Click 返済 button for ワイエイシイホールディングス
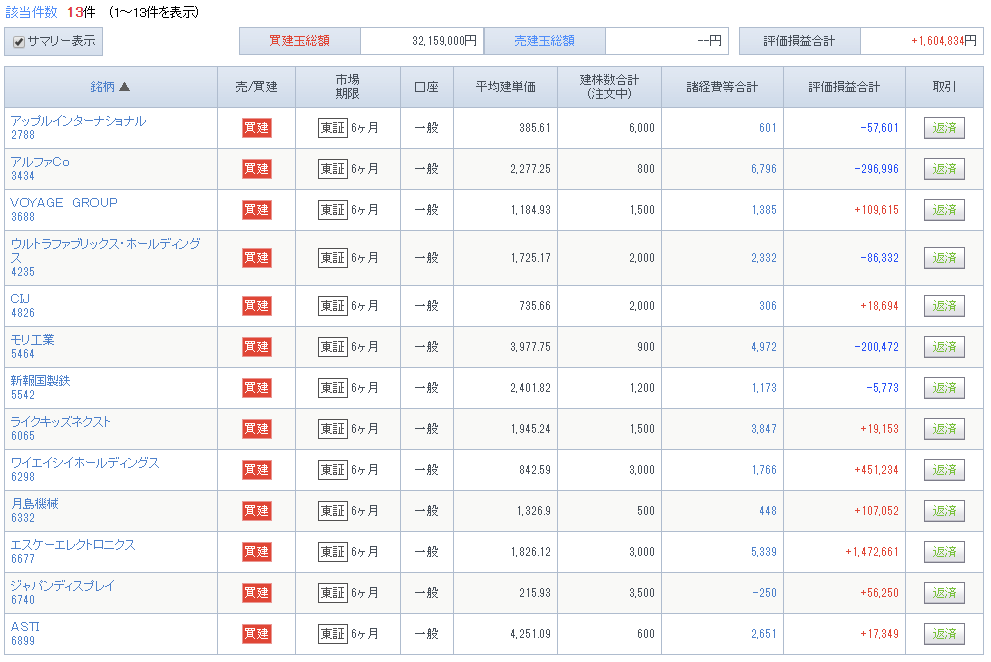Image resolution: width=991 pixels, height=662 pixels. [x=944, y=470]
